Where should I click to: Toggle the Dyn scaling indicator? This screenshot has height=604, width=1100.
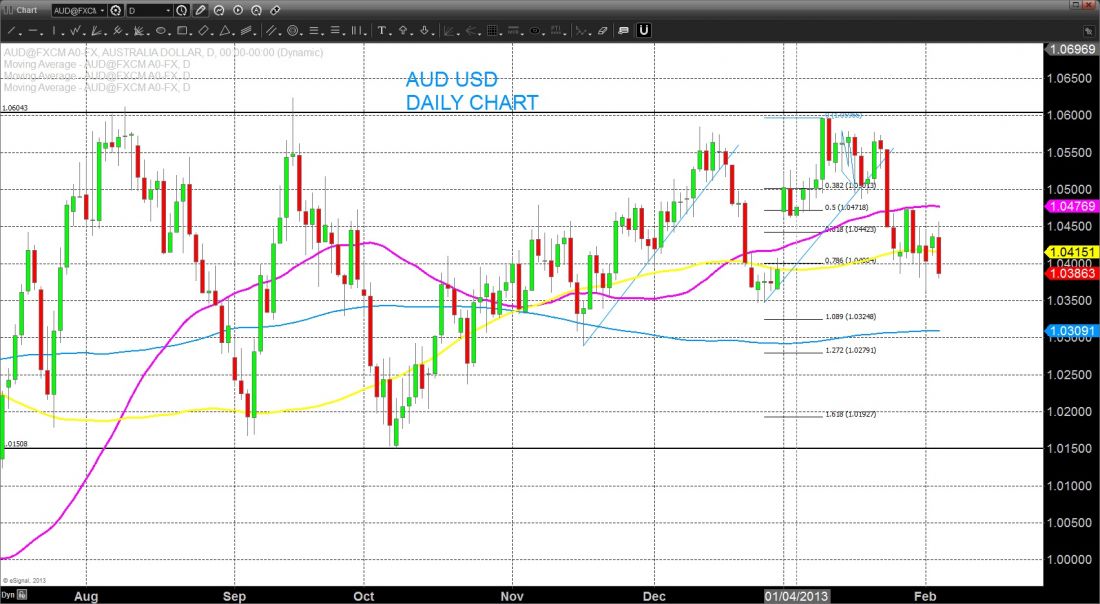point(9,596)
